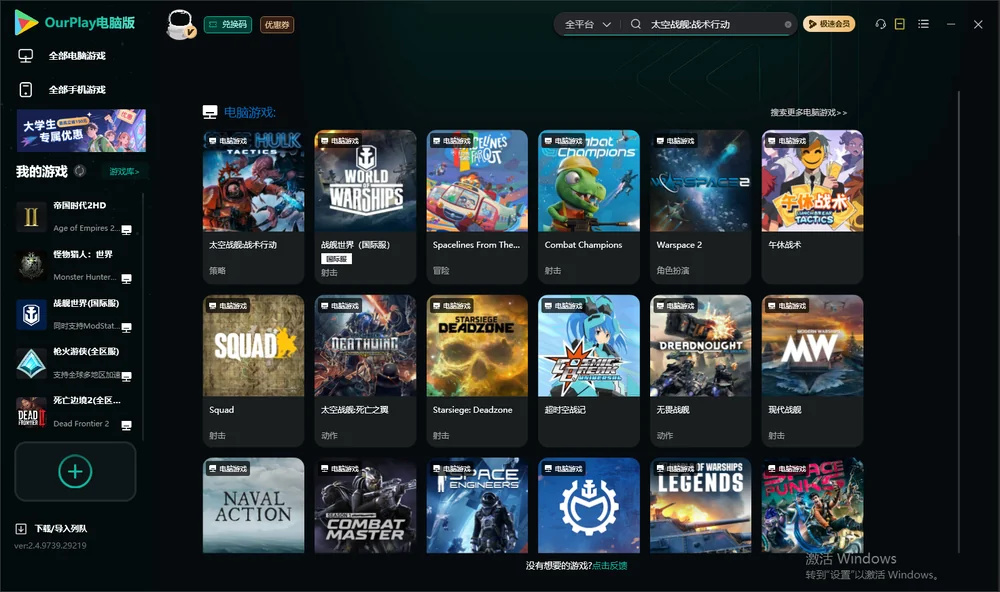1000x592 pixels.
Task: Open the Space Engineers game card
Action: click(x=477, y=505)
